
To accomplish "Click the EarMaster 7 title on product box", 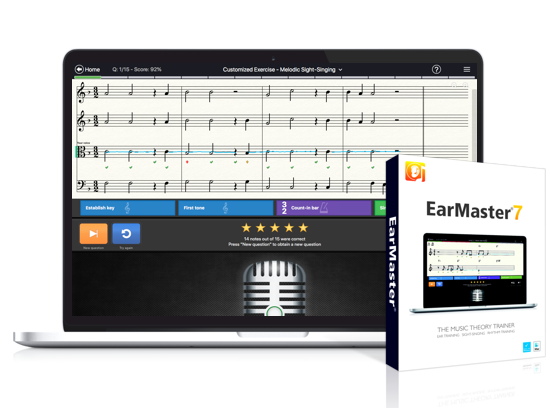I will tap(474, 211).
